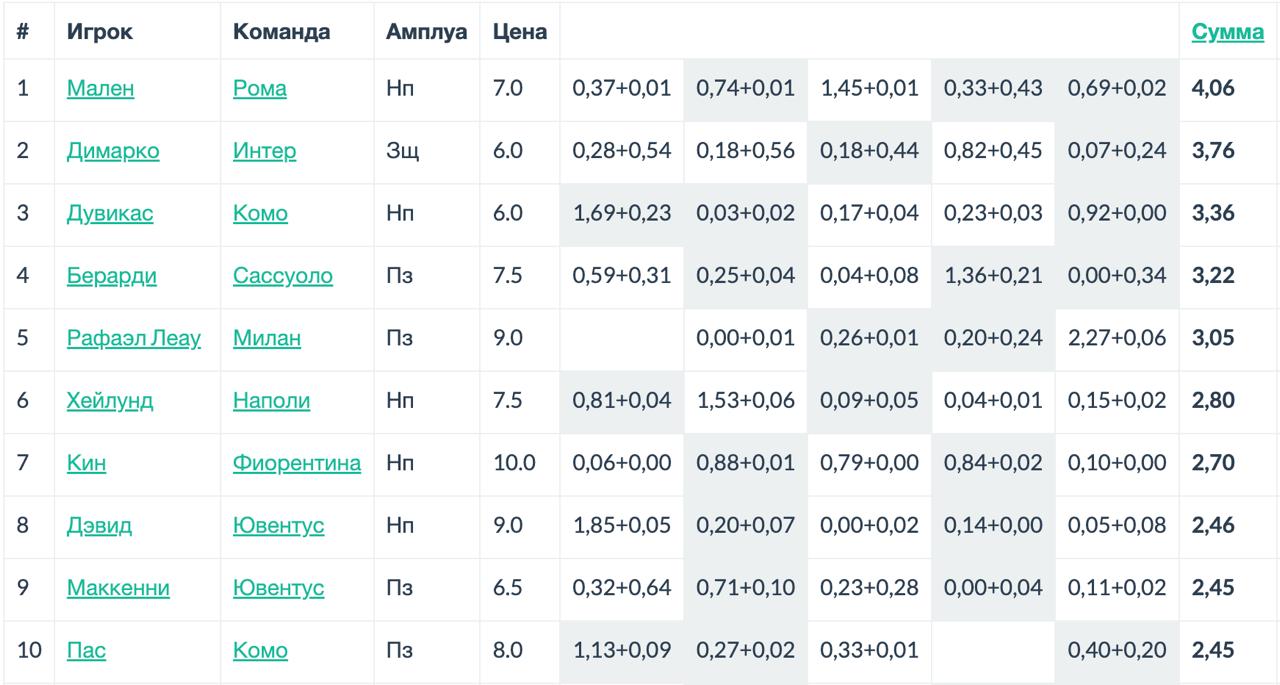
Task: Click the Цена column header
Action: 520,32
